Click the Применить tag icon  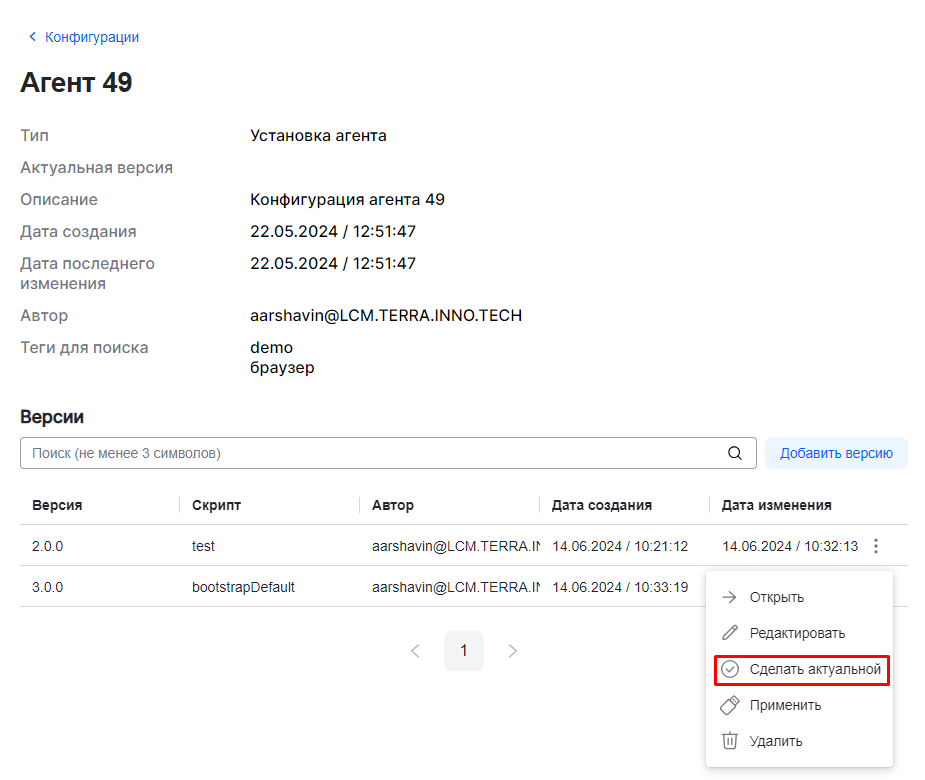pos(730,705)
